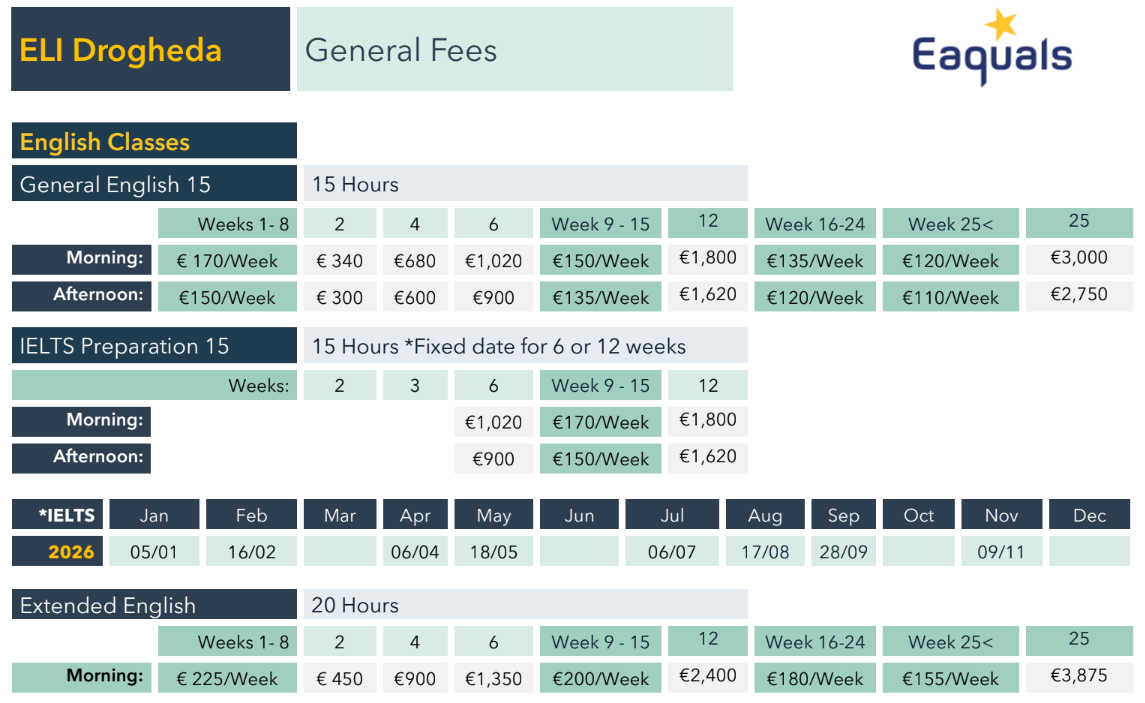Select the 16/02 IELTS date cell
Screen dimensions: 1145x703
[x=251, y=551]
